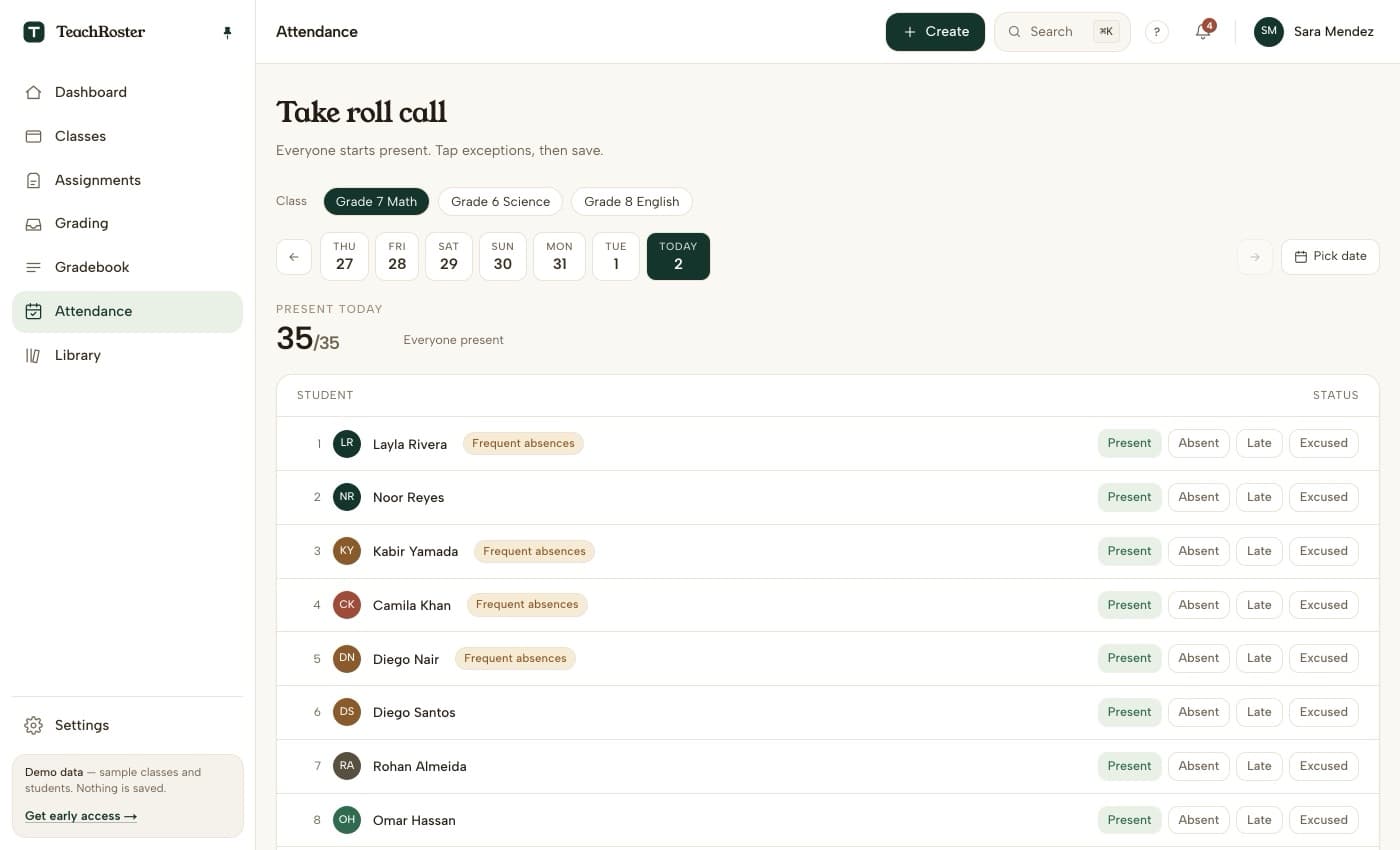This screenshot has width=1400, height=850.
Task: Select Saturday 29 date
Action: [x=449, y=257]
